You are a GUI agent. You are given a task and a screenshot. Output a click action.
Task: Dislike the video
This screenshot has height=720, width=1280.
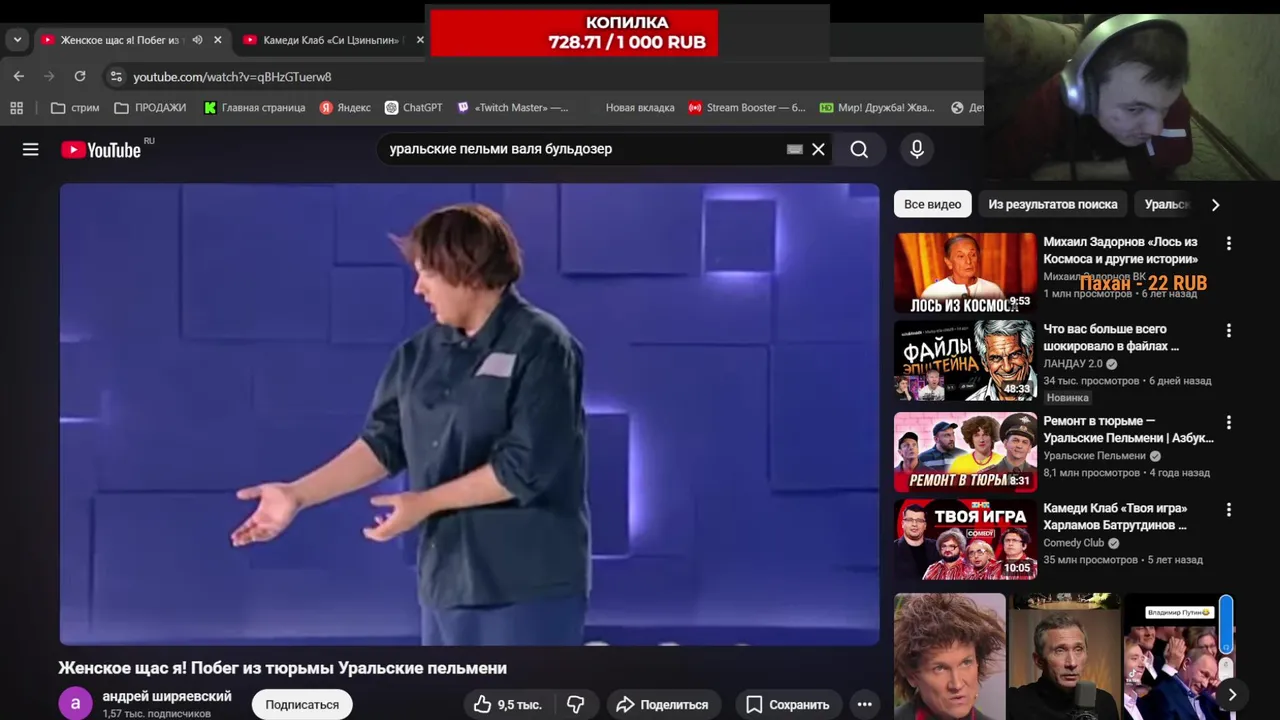pos(576,704)
